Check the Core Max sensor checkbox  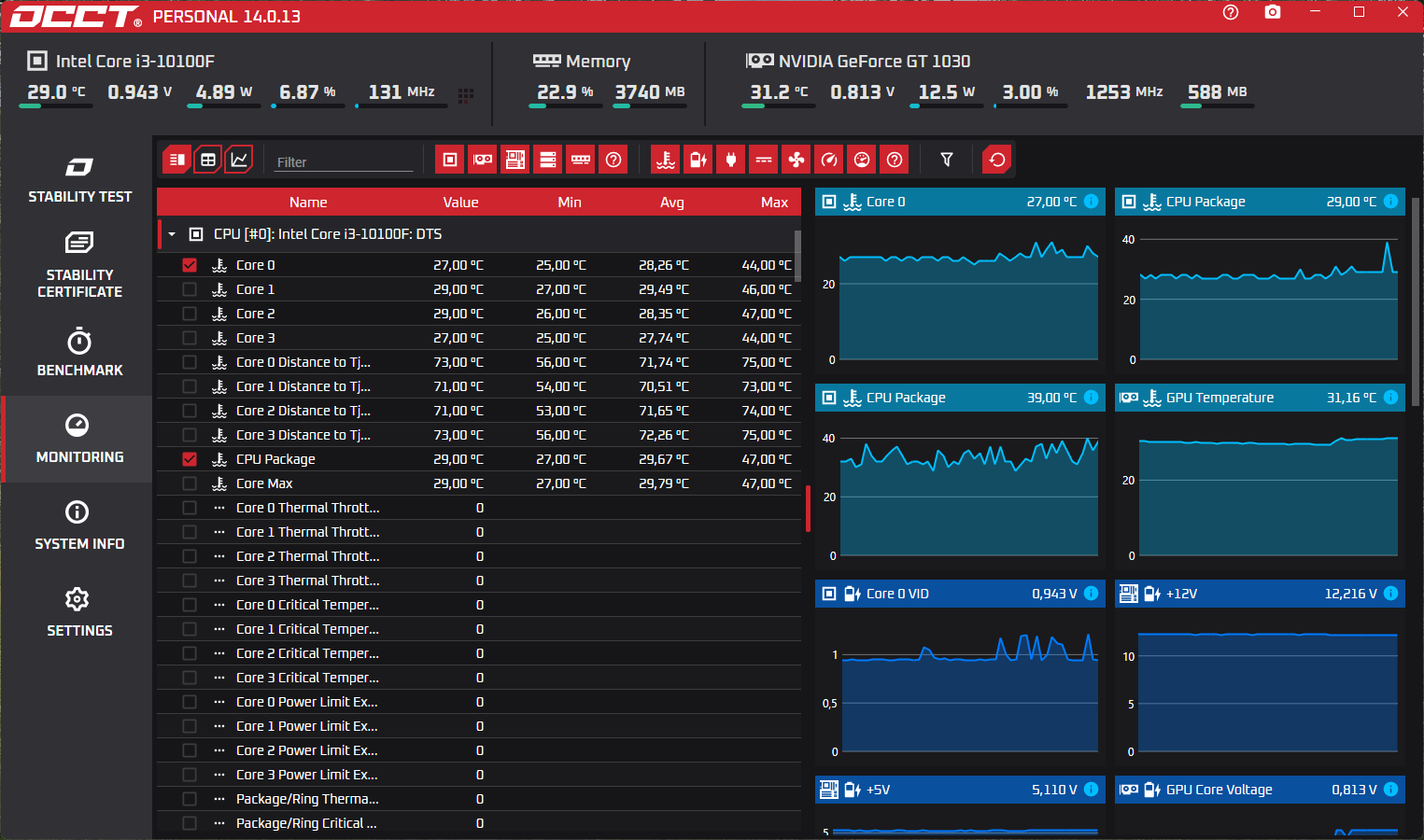click(190, 483)
